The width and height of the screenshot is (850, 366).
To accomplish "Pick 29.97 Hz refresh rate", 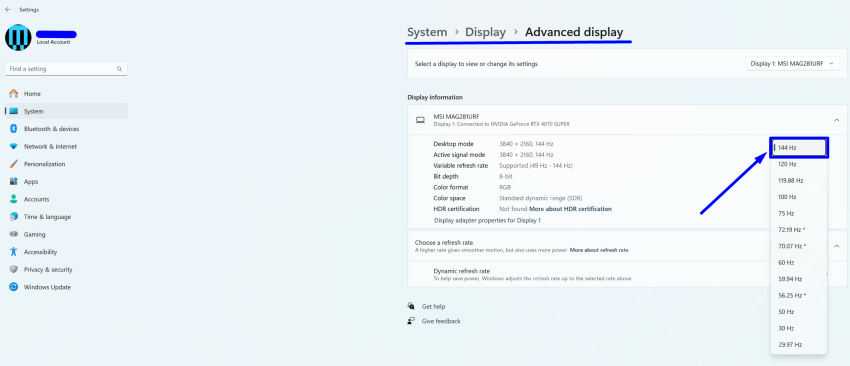I will tap(799, 344).
